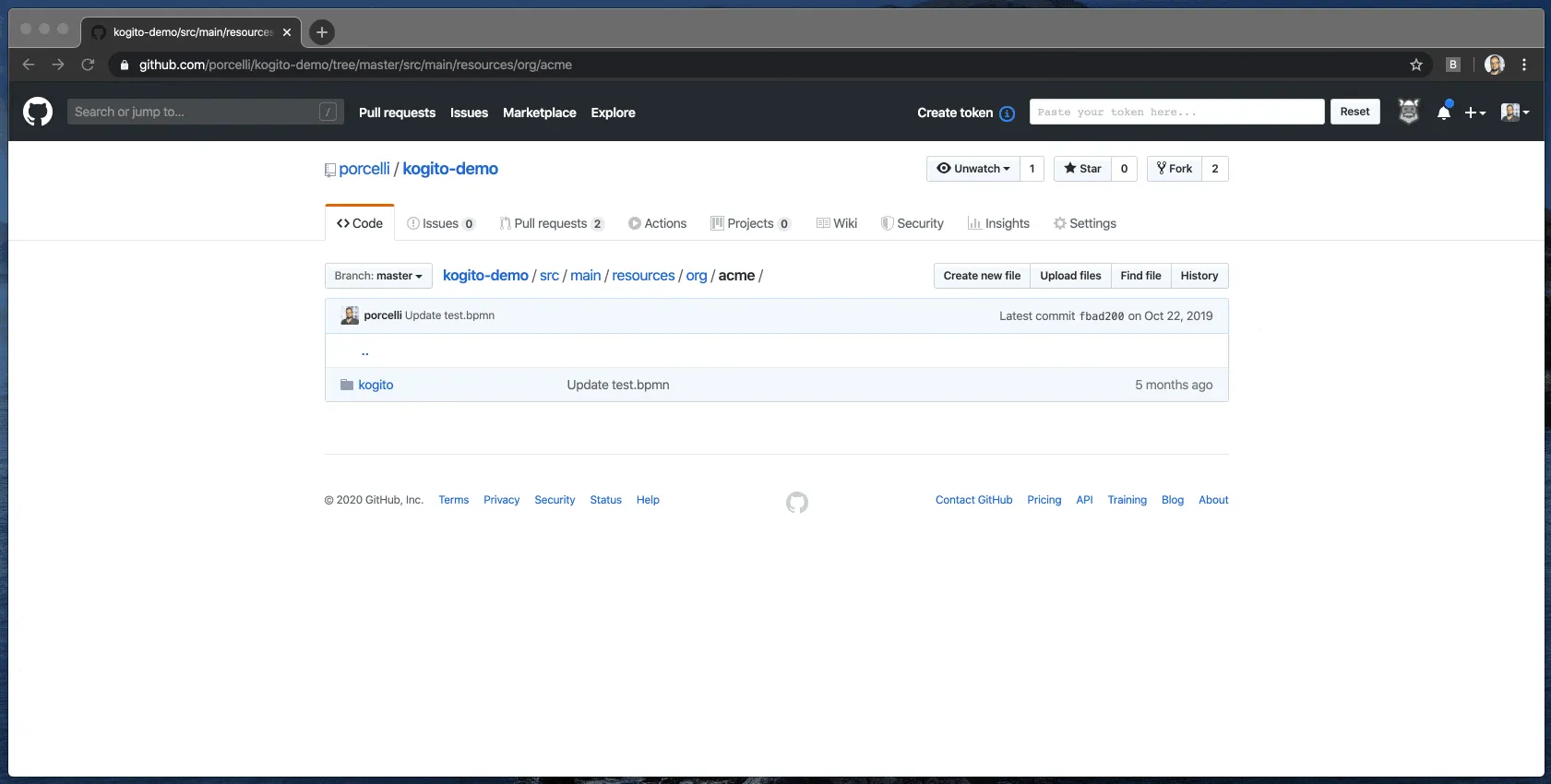
Task: Open Issues in top navigation
Action: tap(469, 113)
